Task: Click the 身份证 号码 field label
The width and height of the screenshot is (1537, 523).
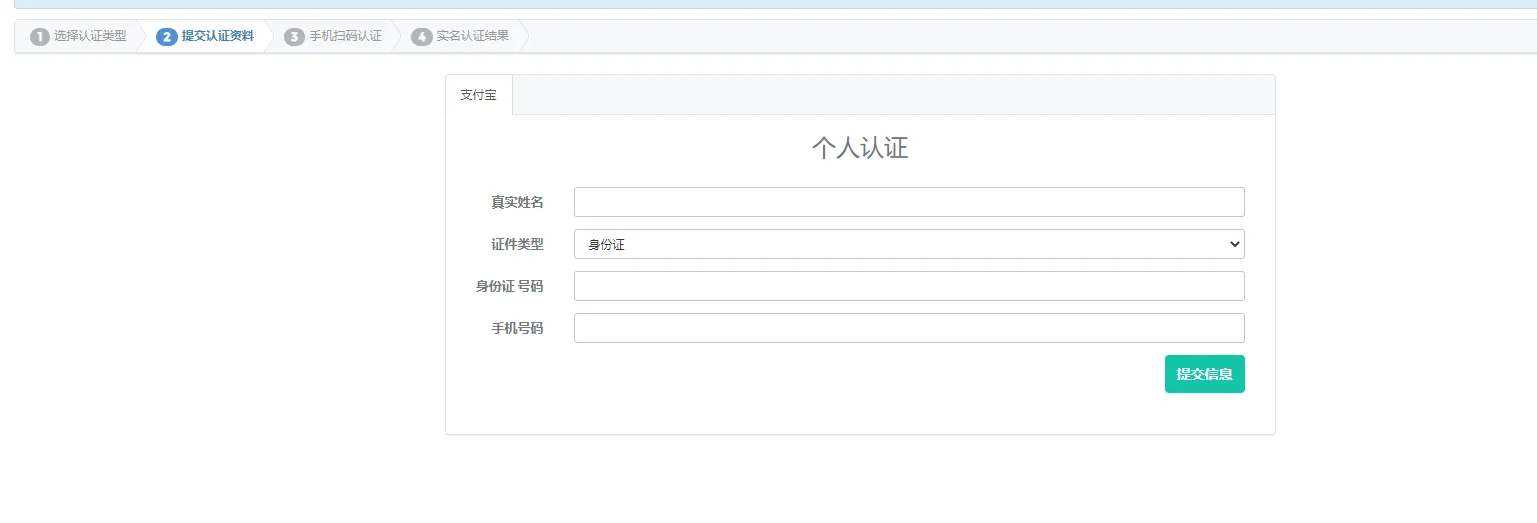Action: [x=509, y=286]
